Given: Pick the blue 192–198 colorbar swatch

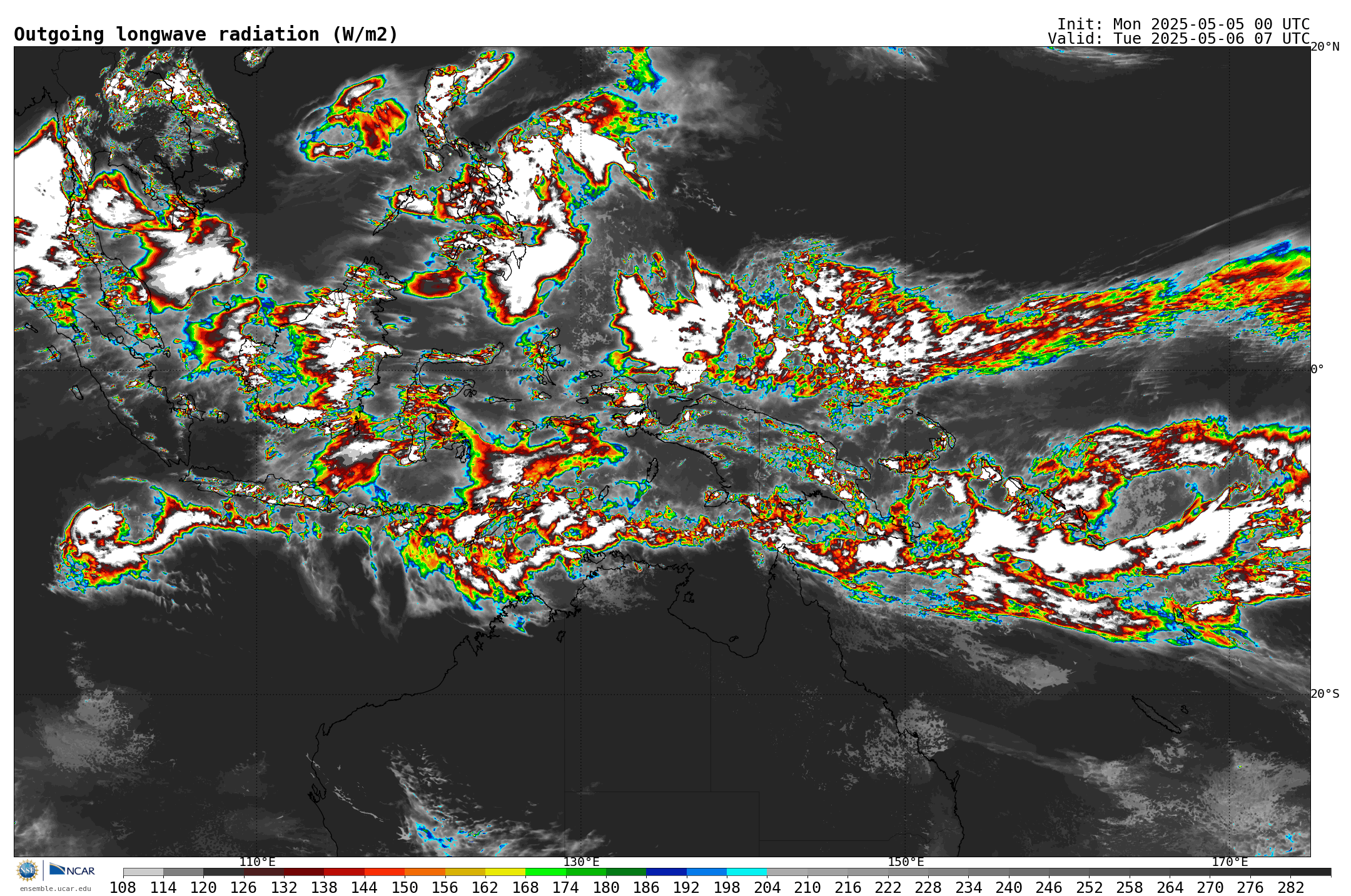Looking at the screenshot, I should coord(706,872).
